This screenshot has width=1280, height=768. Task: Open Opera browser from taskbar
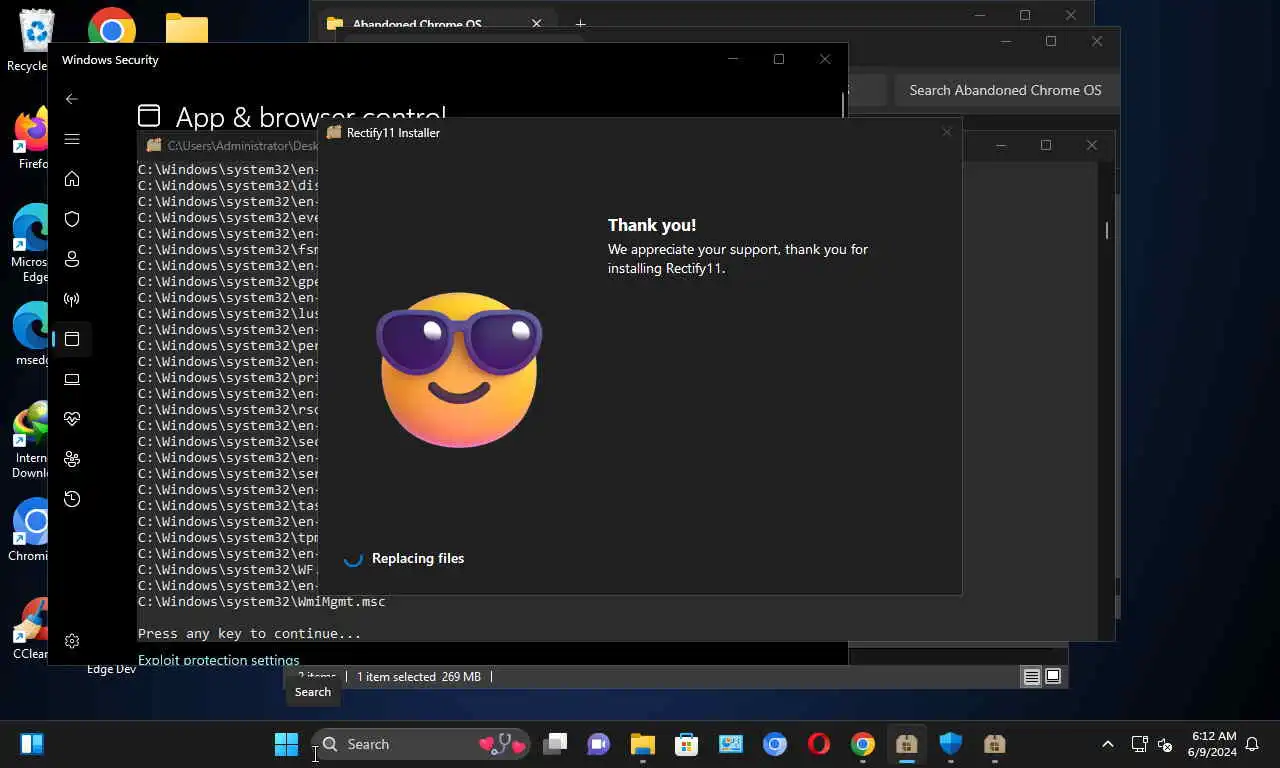point(819,744)
